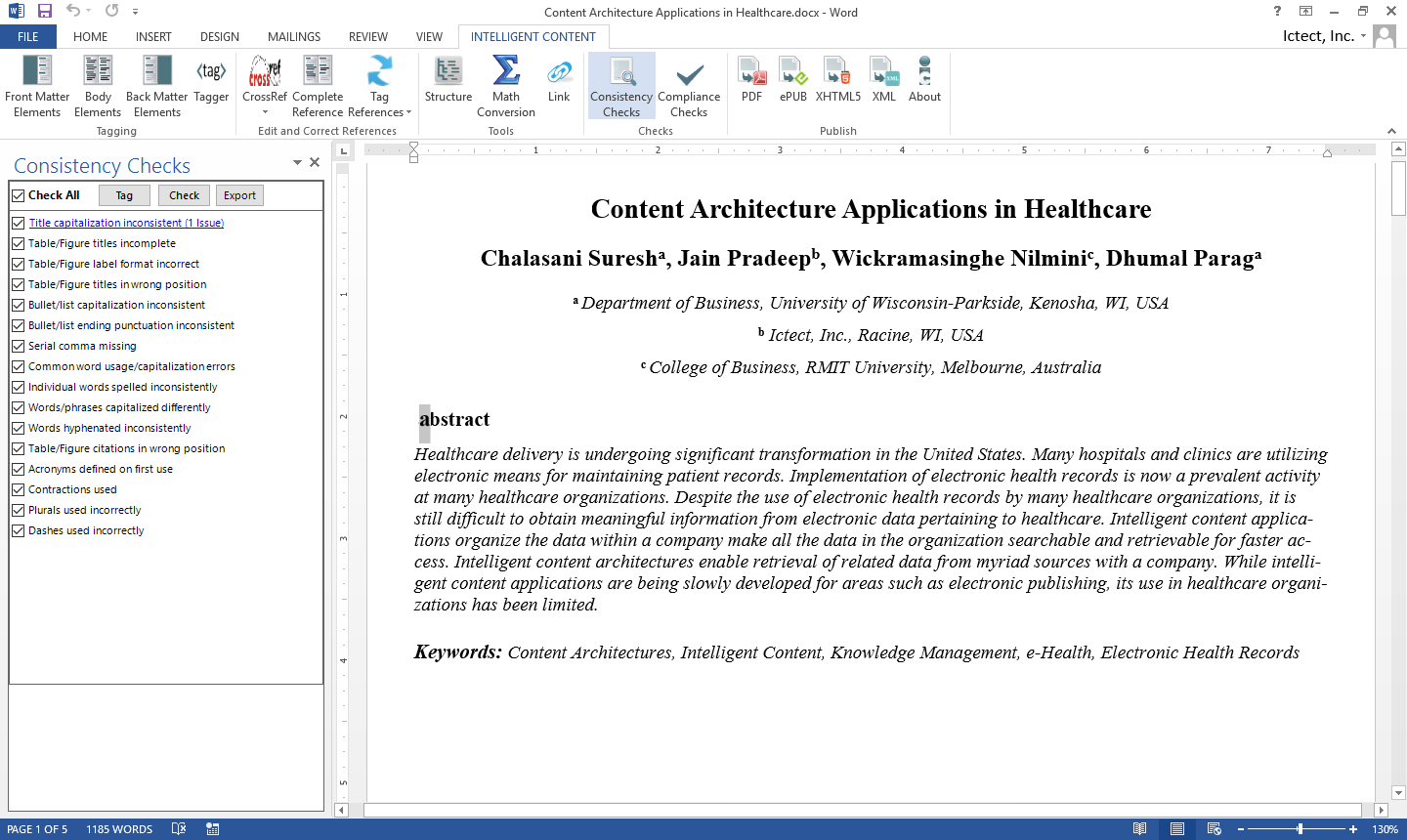The image size is (1407, 840).
Task: Click the macro recording status icon
Action: pos(213,829)
